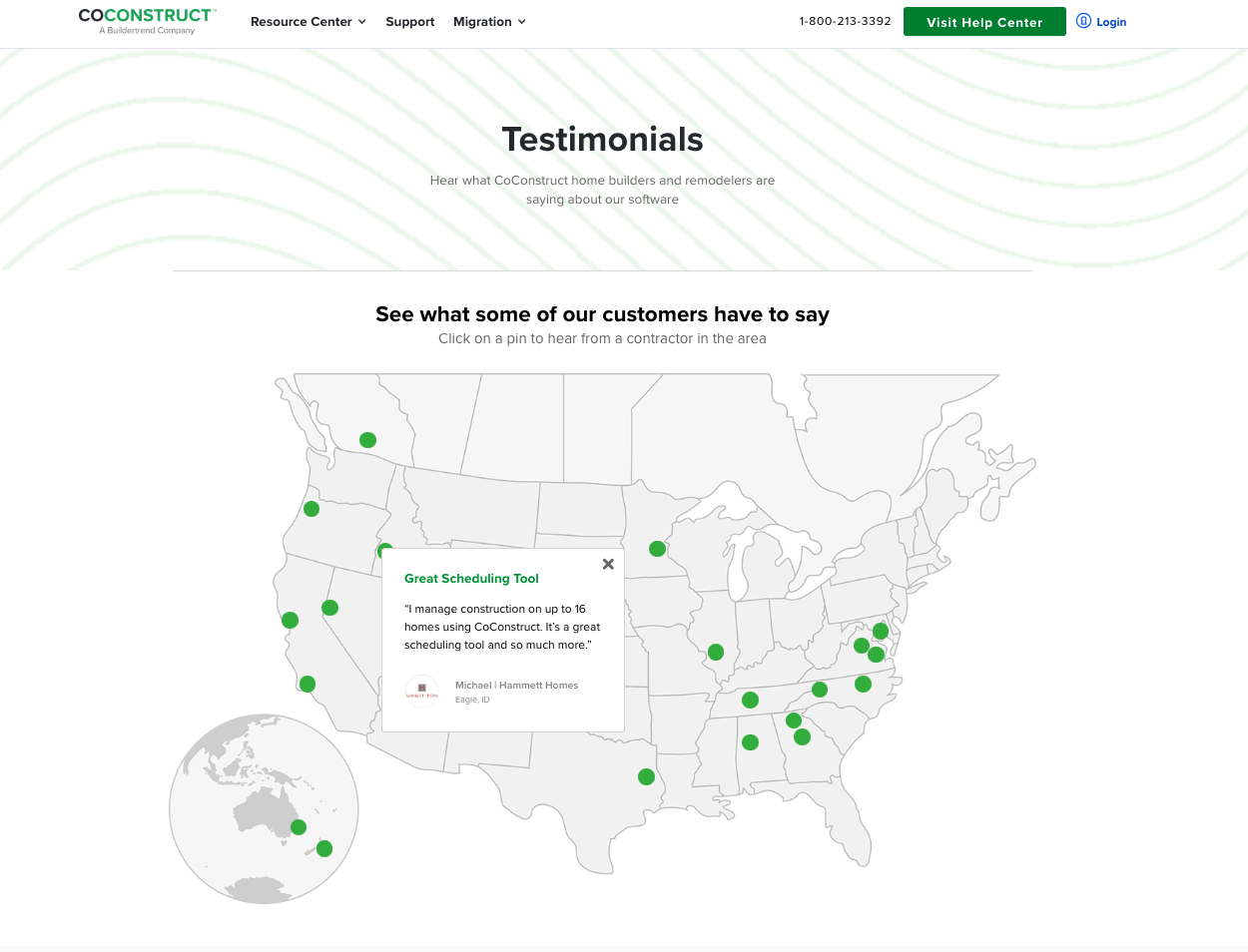The width and height of the screenshot is (1248, 952).
Task: Click the map pin on Oregon coast
Action: click(311, 508)
